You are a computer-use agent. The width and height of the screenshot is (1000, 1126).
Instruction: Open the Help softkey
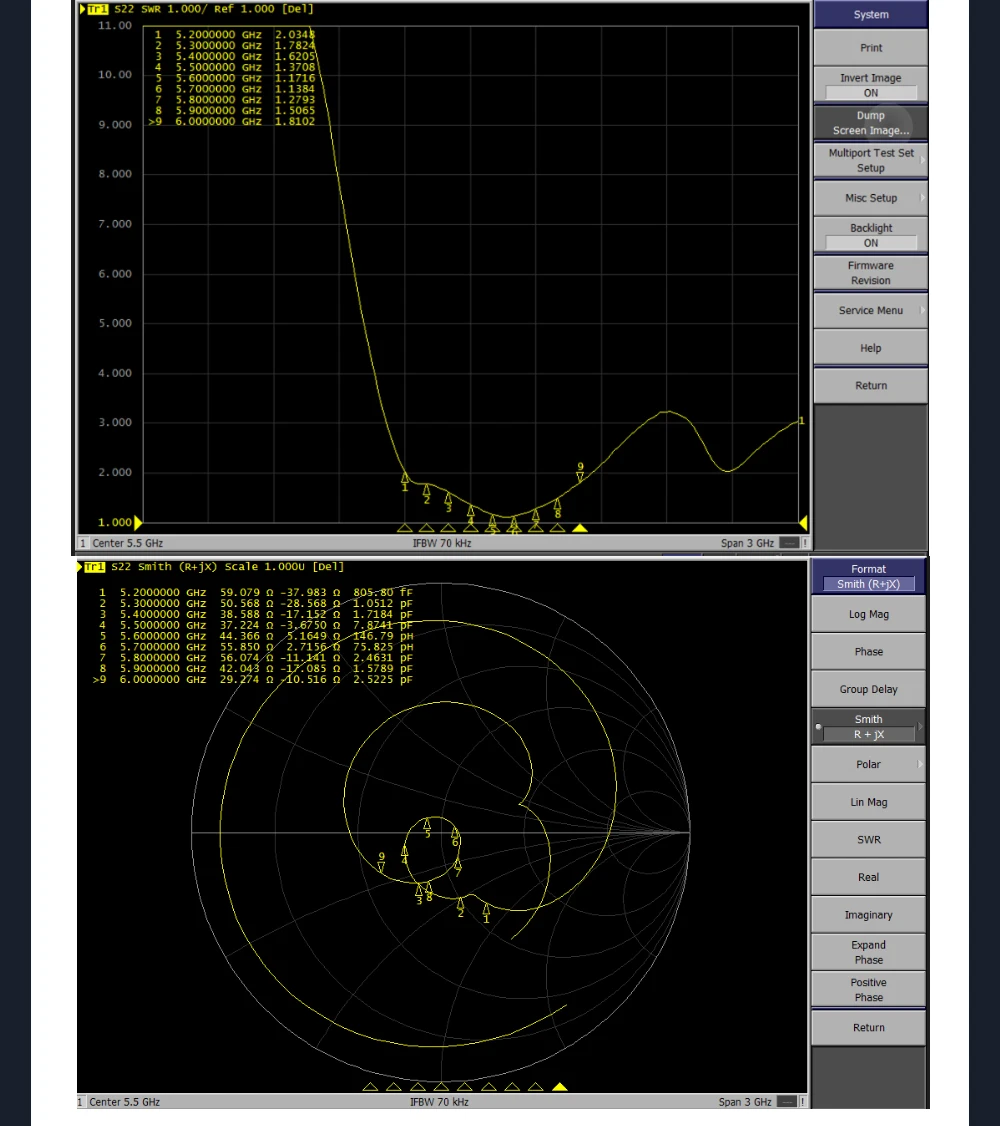click(x=871, y=348)
